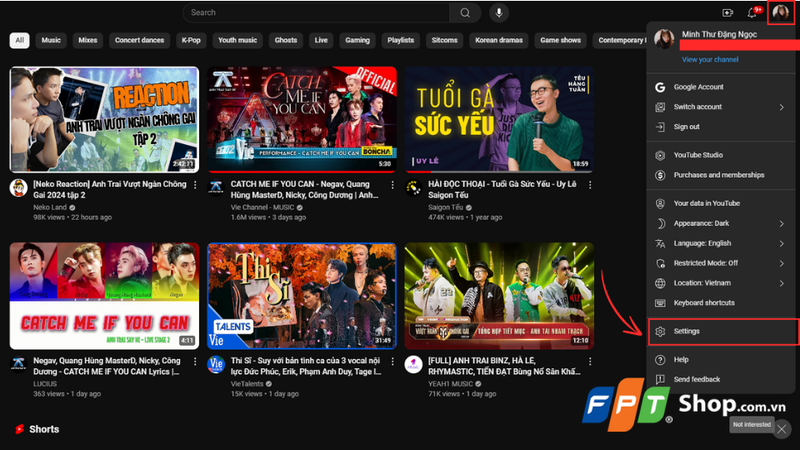Click the YouTube Studio icon
This screenshot has height=450, width=800.
coord(660,155)
